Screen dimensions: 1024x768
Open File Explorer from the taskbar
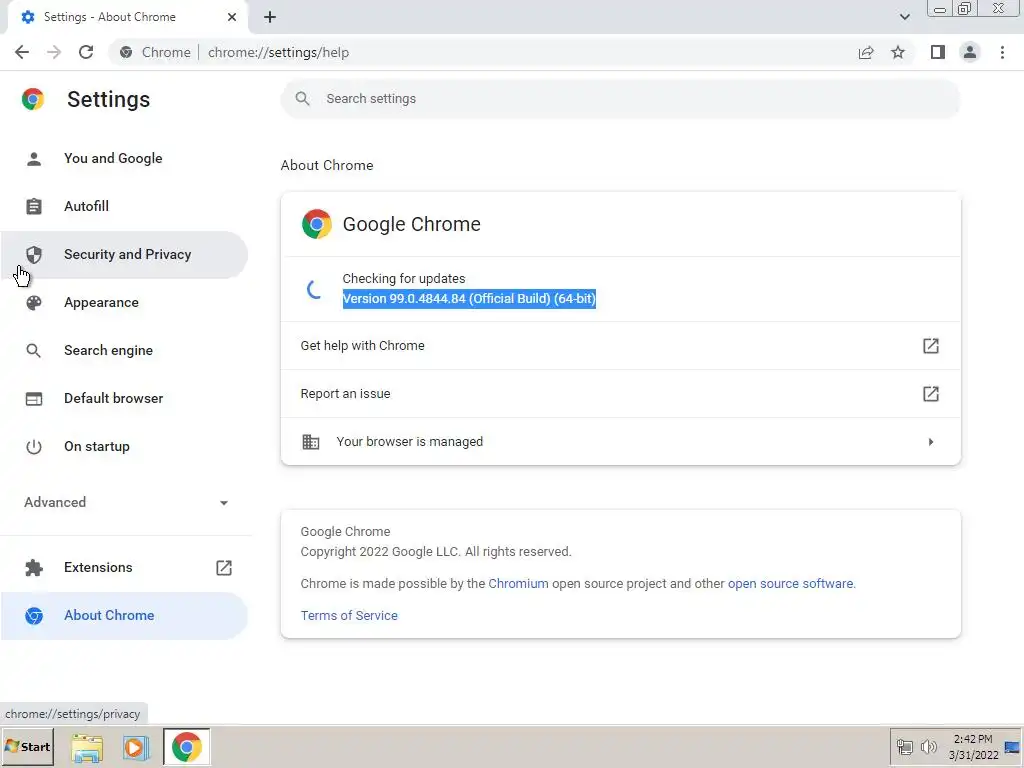click(x=87, y=748)
